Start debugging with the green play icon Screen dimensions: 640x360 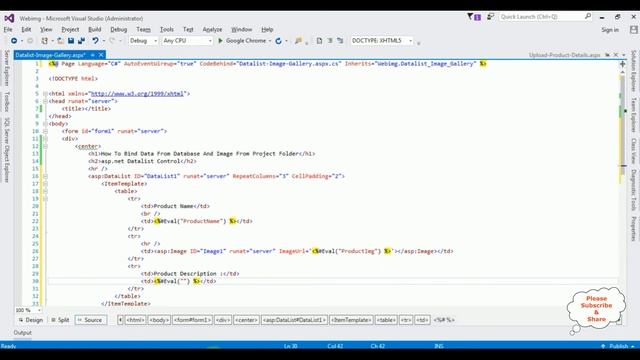[220, 41]
